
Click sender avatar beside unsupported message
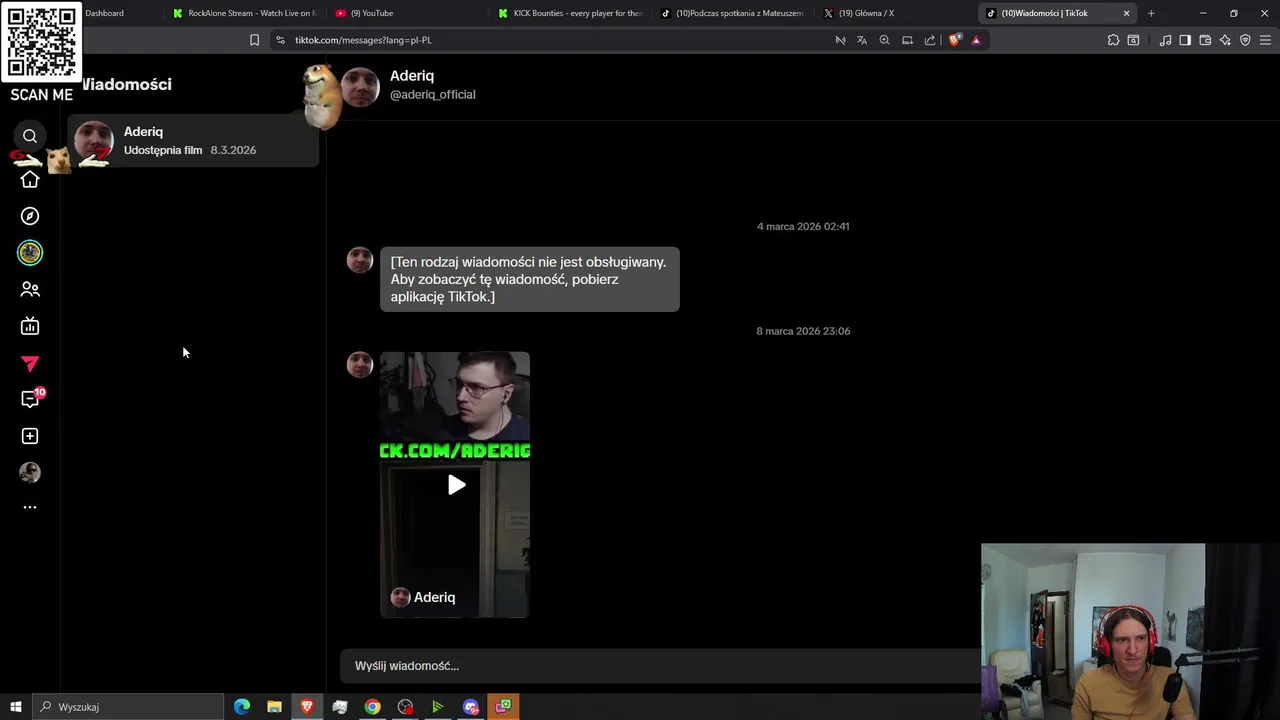(x=360, y=260)
